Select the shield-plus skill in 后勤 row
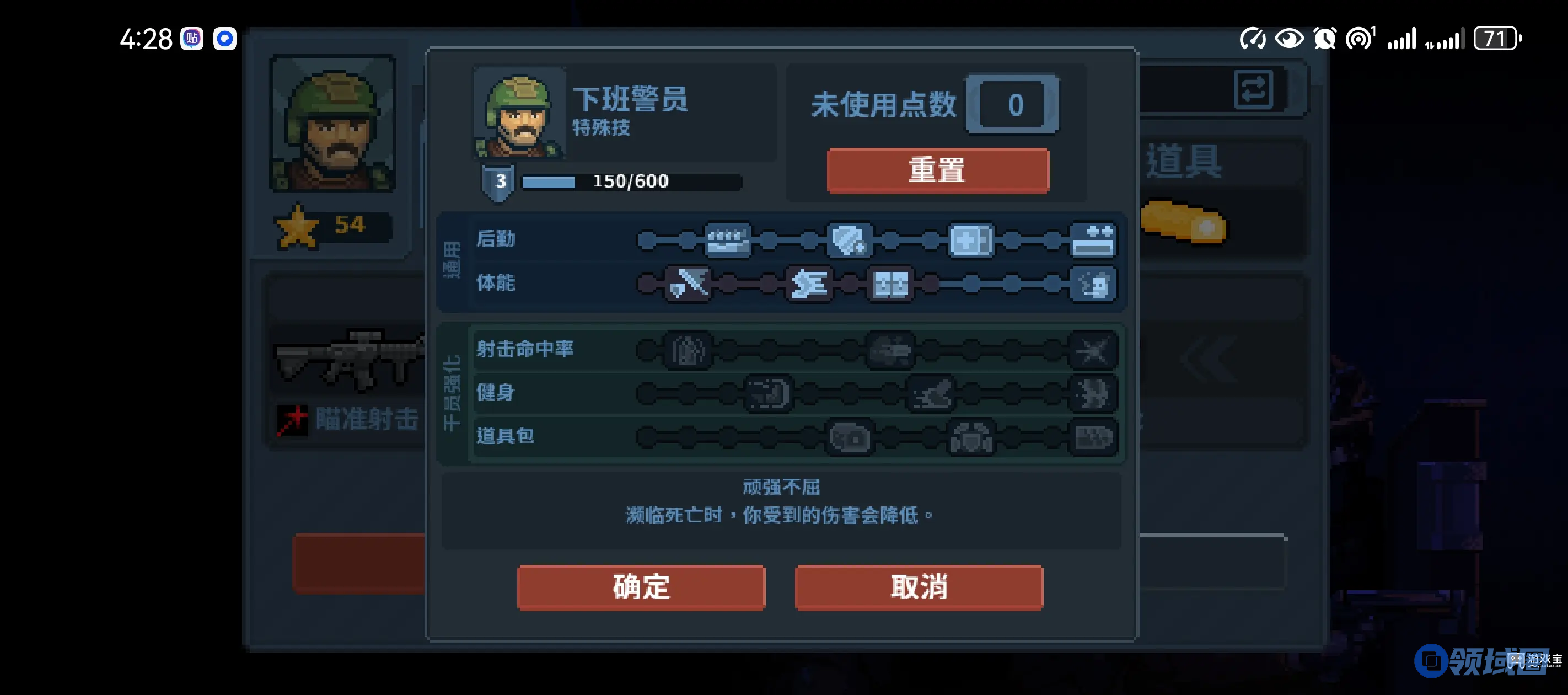The height and width of the screenshot is (695, 1568). tap(849, 240)
